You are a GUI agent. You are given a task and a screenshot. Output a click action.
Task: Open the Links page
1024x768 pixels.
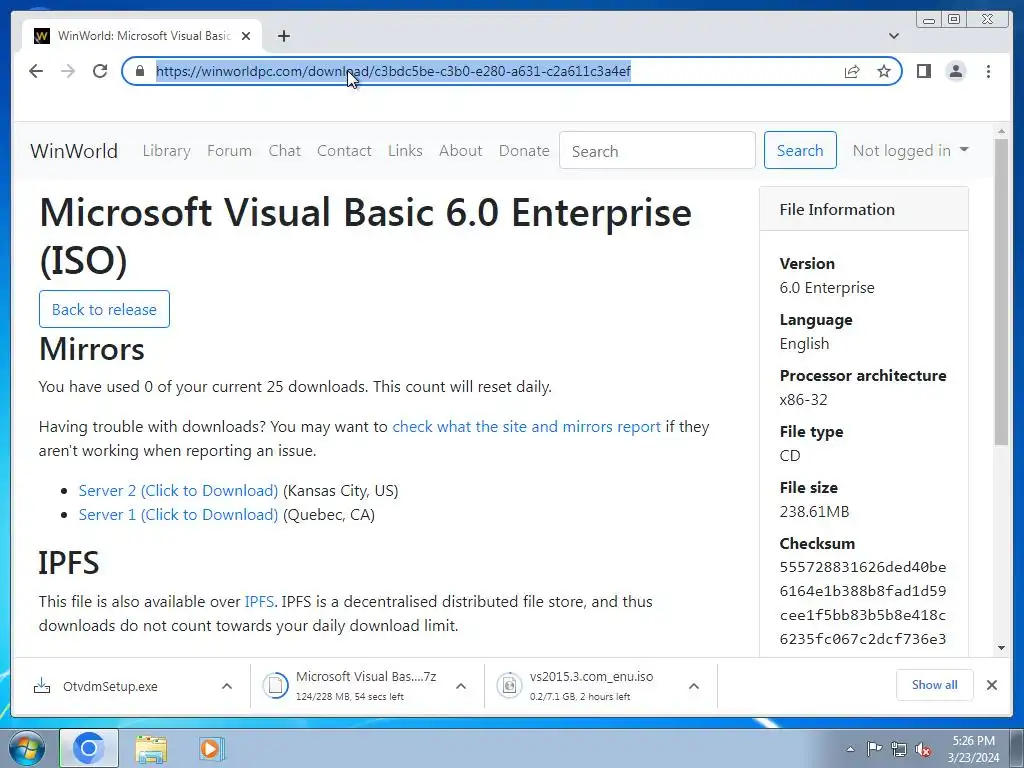pos(405,151)
